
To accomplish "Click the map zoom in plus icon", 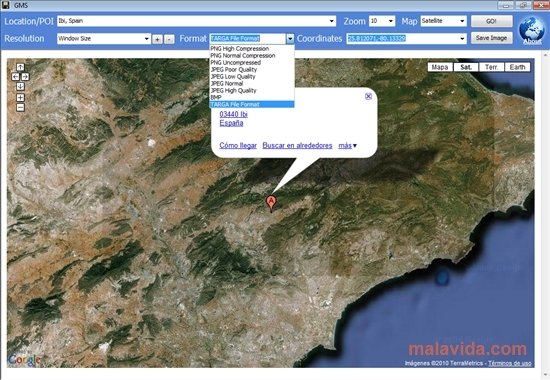I will [20, 98].
